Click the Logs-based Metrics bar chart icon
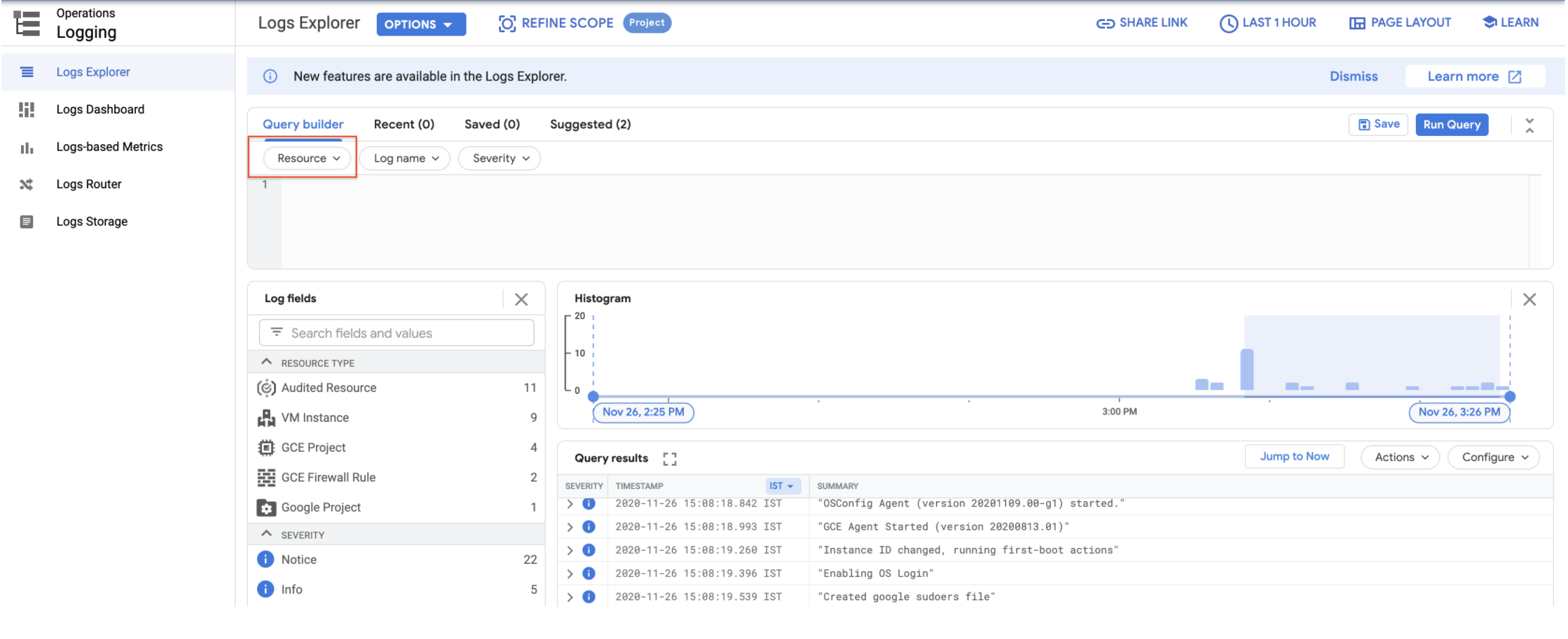 point(27,148)
